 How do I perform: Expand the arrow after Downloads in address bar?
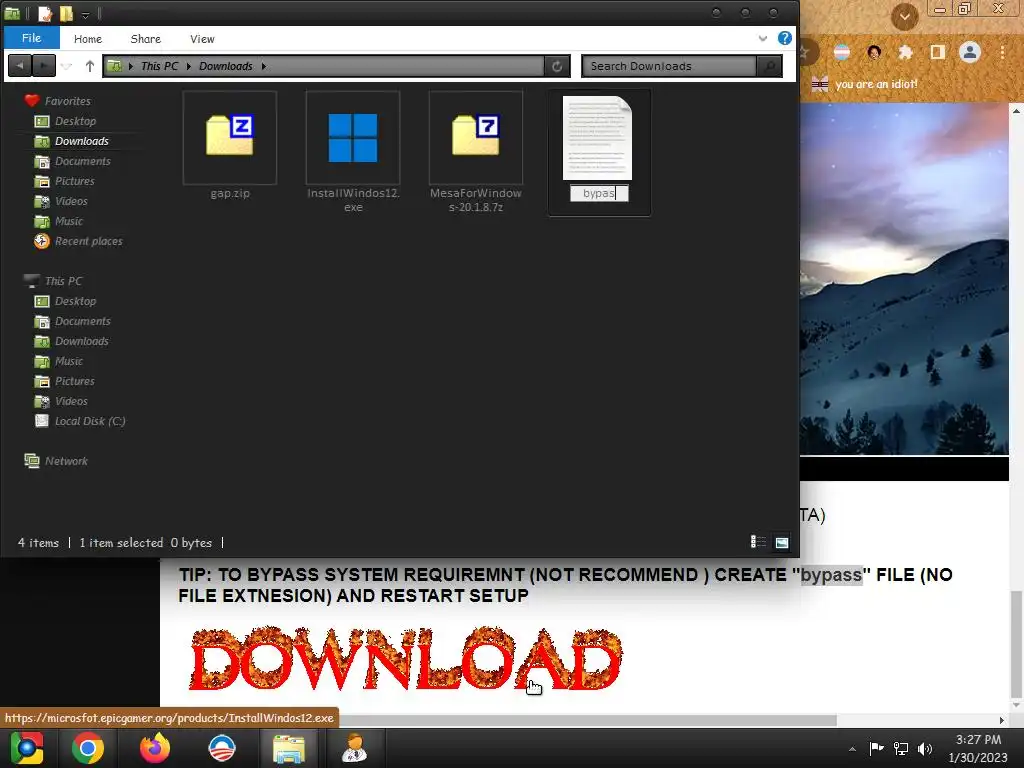pos(264,66)
